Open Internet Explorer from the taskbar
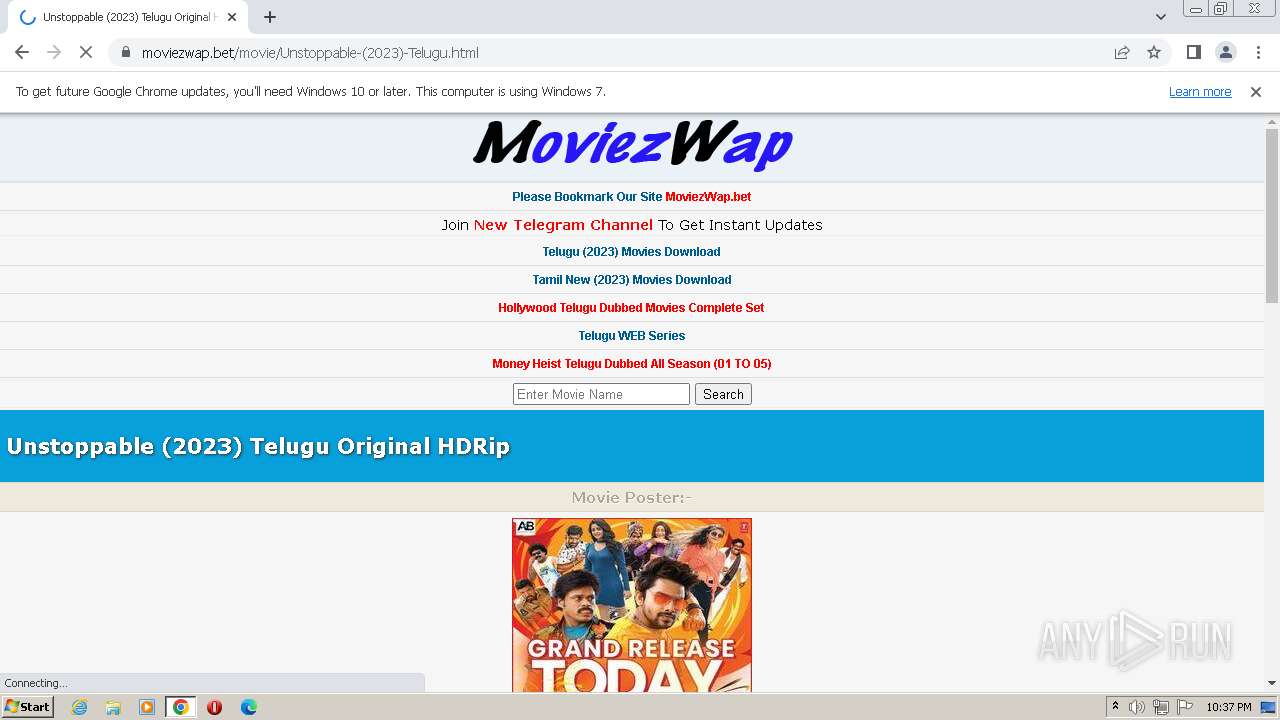The width and height of the screenshot is (1280, 720). (x=80, y=707)
